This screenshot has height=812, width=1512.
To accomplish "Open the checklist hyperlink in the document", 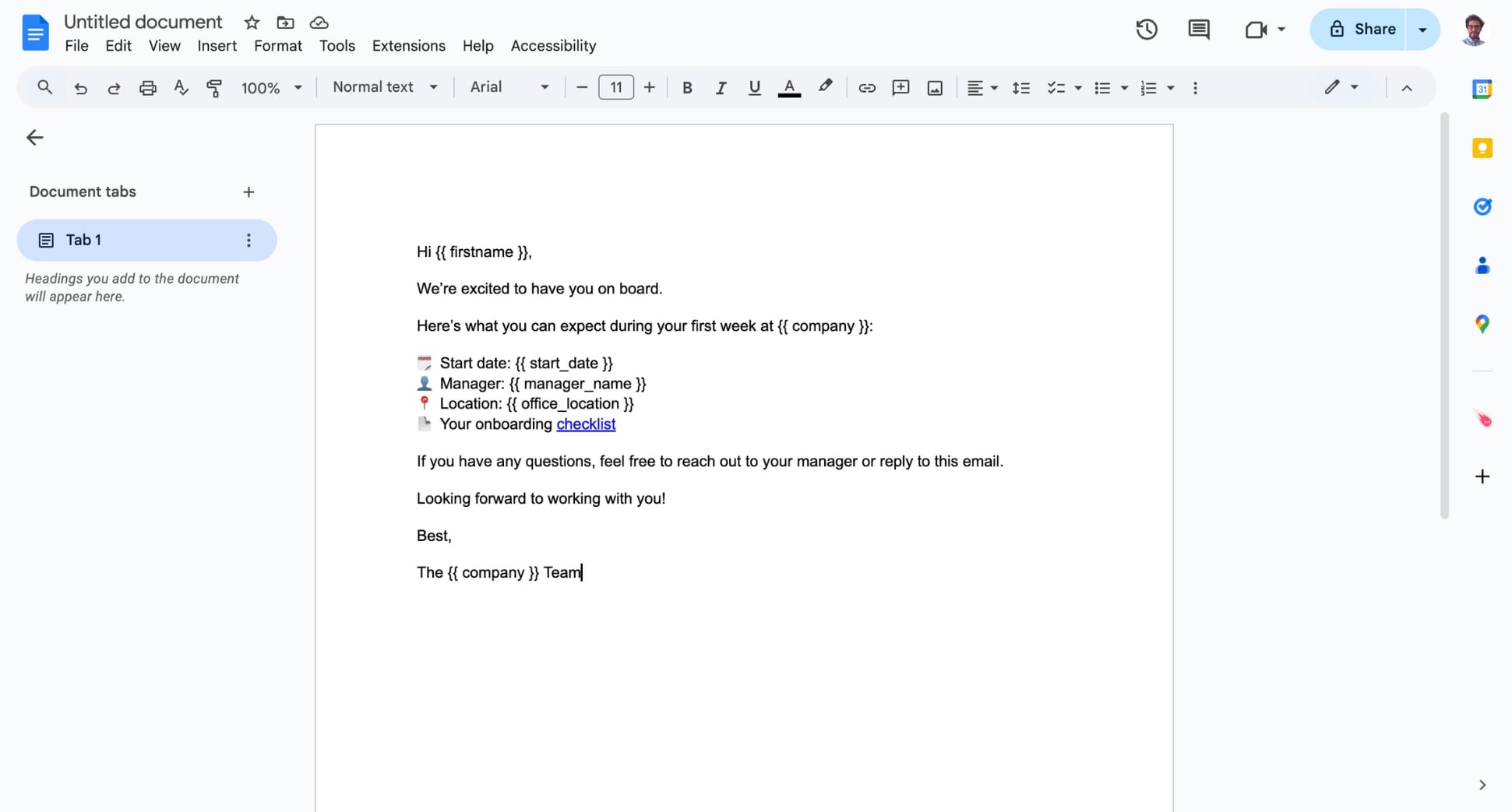I will point(586,424).
